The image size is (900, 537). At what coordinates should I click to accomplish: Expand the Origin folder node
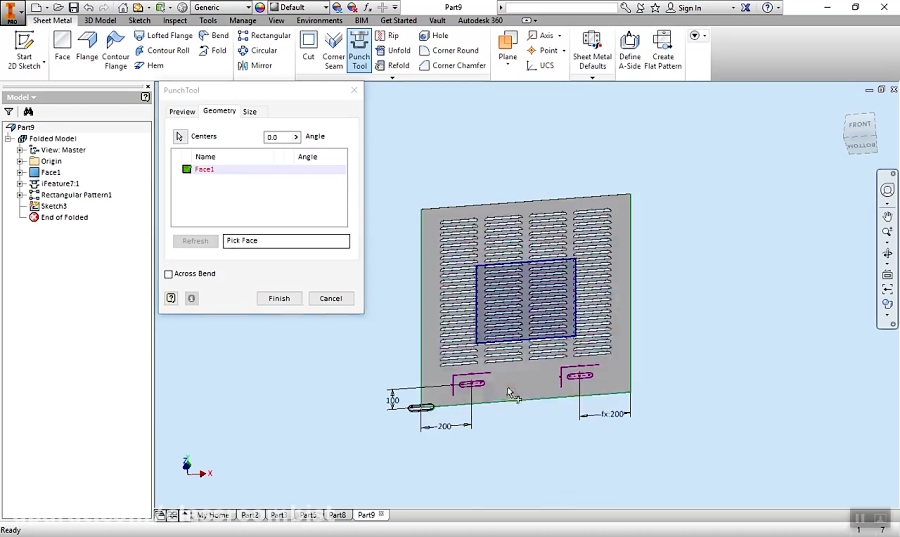pos(20,161)
